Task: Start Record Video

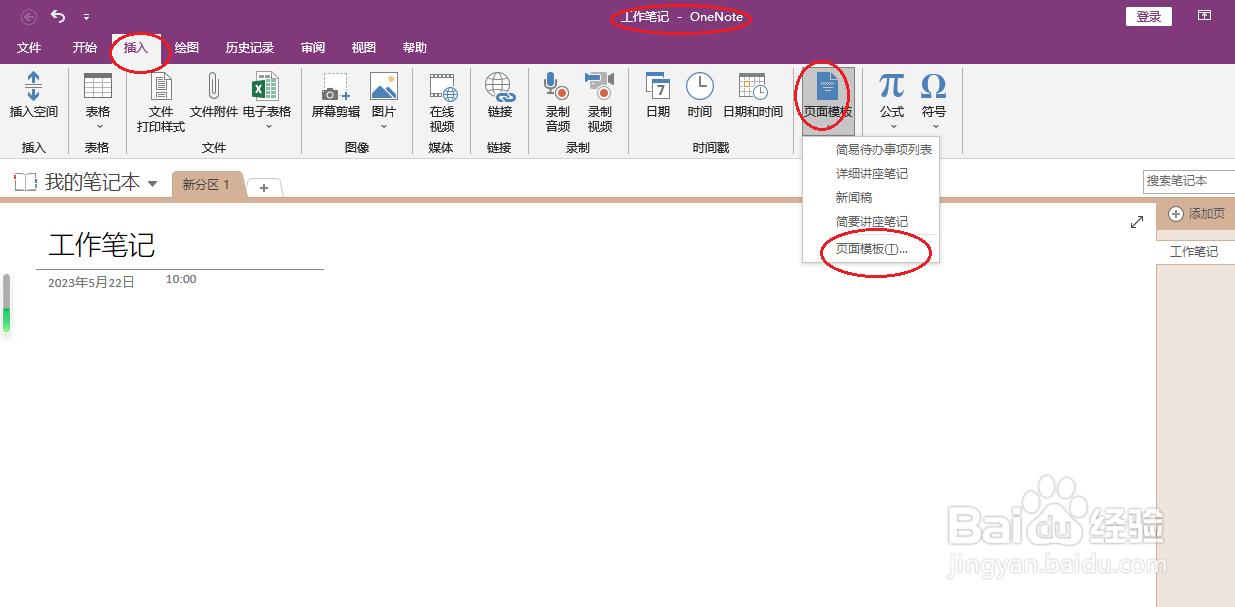Action: (x=599, y=87)
